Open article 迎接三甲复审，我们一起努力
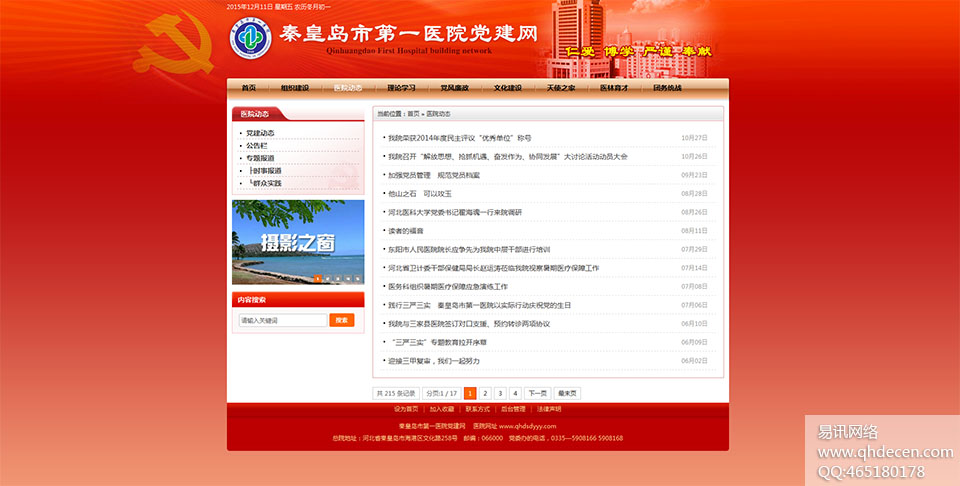 click(434, 361)
